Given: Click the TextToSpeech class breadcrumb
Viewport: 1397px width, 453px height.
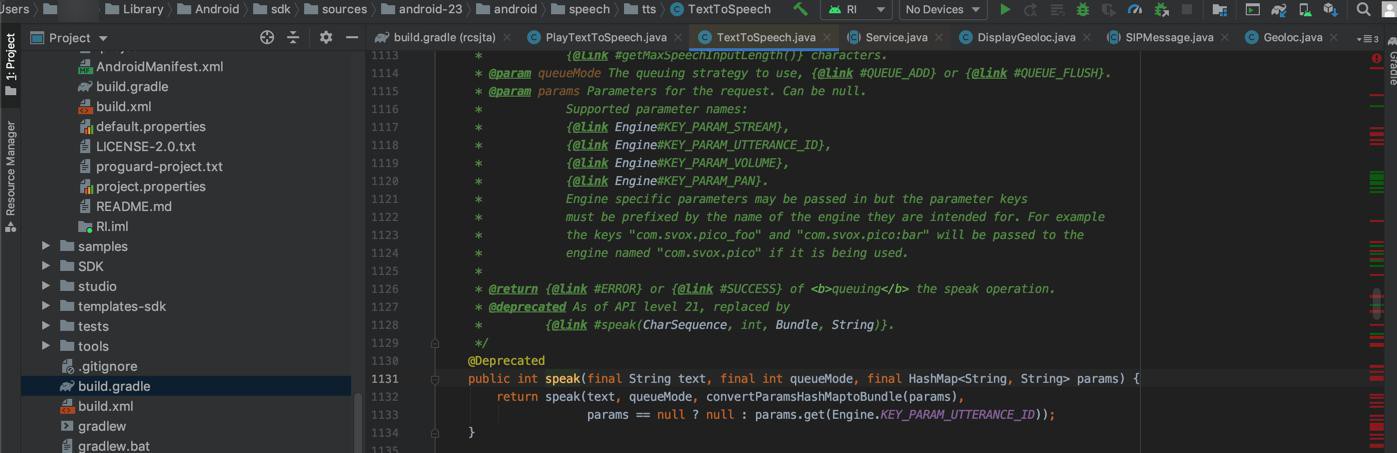Looking at the screenshot, I should (720, 9).
